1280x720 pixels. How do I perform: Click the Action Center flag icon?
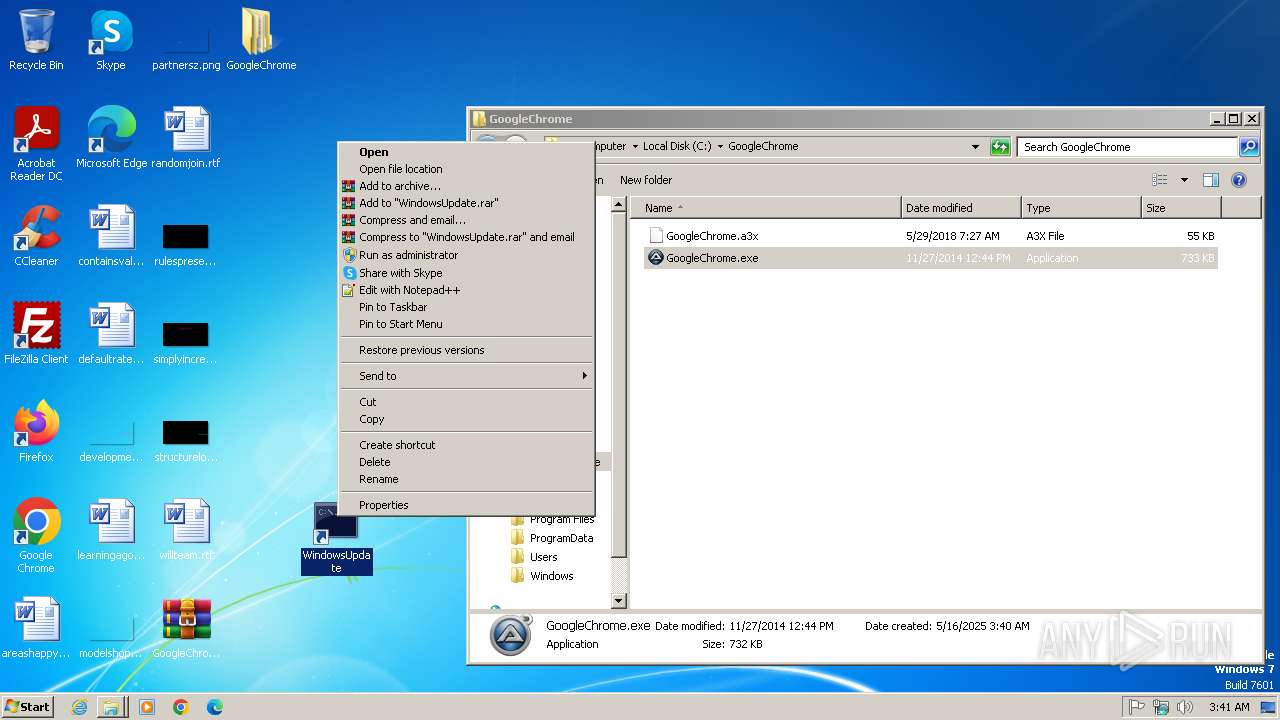pos(1136,707)
